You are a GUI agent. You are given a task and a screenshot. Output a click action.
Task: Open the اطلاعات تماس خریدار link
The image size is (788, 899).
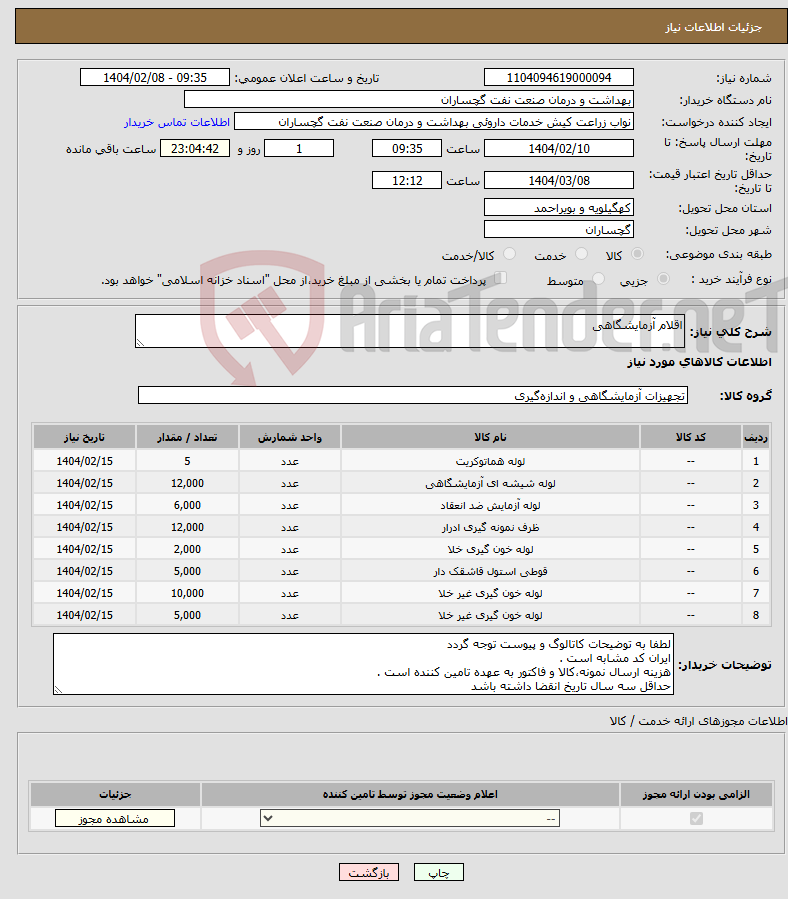tap(177, 122)
